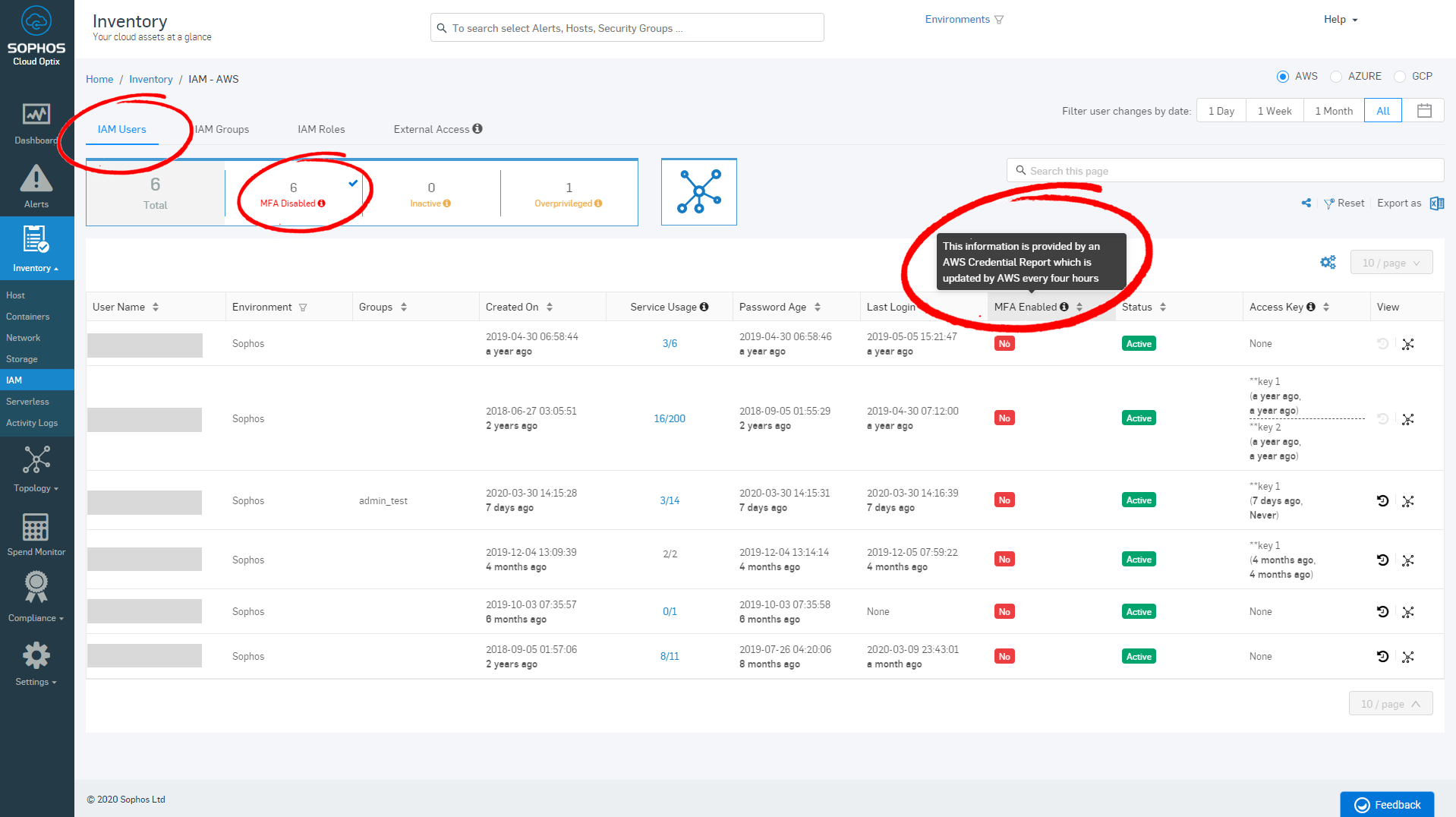Open the IAM topology visualization button

[x=699, y=191]
